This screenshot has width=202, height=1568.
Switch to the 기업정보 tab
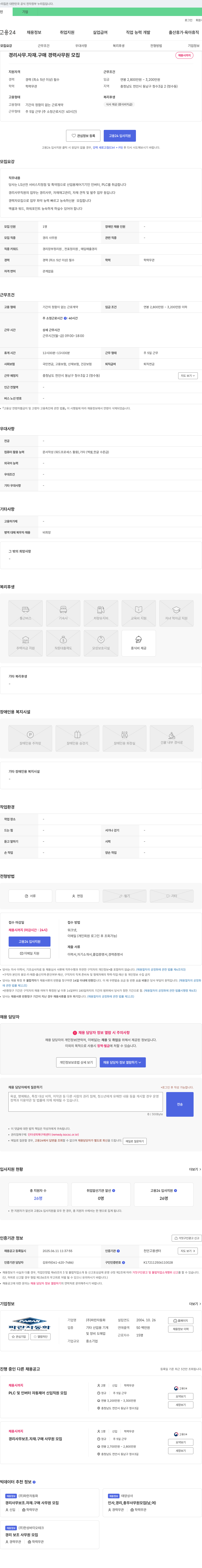click(x=194, y=46)
